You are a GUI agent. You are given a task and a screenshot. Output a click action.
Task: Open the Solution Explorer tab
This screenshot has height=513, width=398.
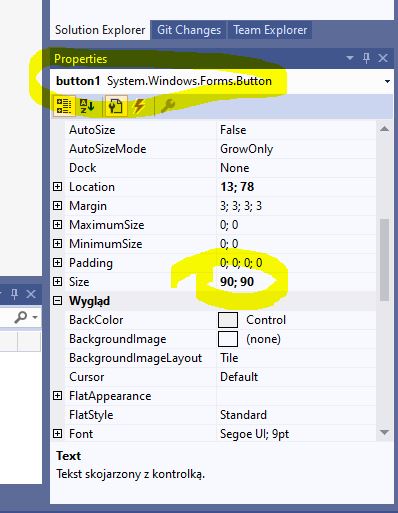pos(100,30)
